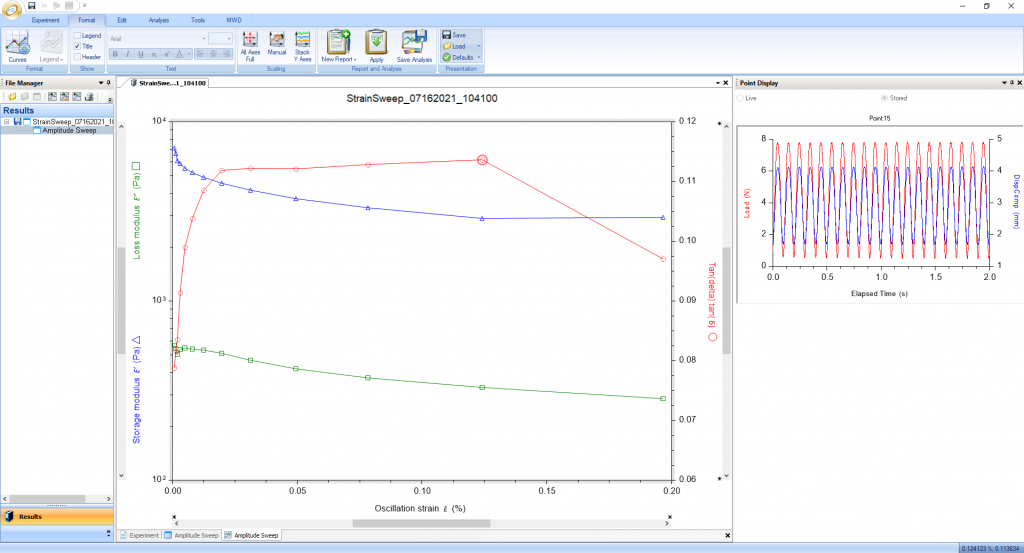The image size is (1024, 553).
Task: Switch to the first Amplitude Sweep bottom tab
Action: (191, 535)
